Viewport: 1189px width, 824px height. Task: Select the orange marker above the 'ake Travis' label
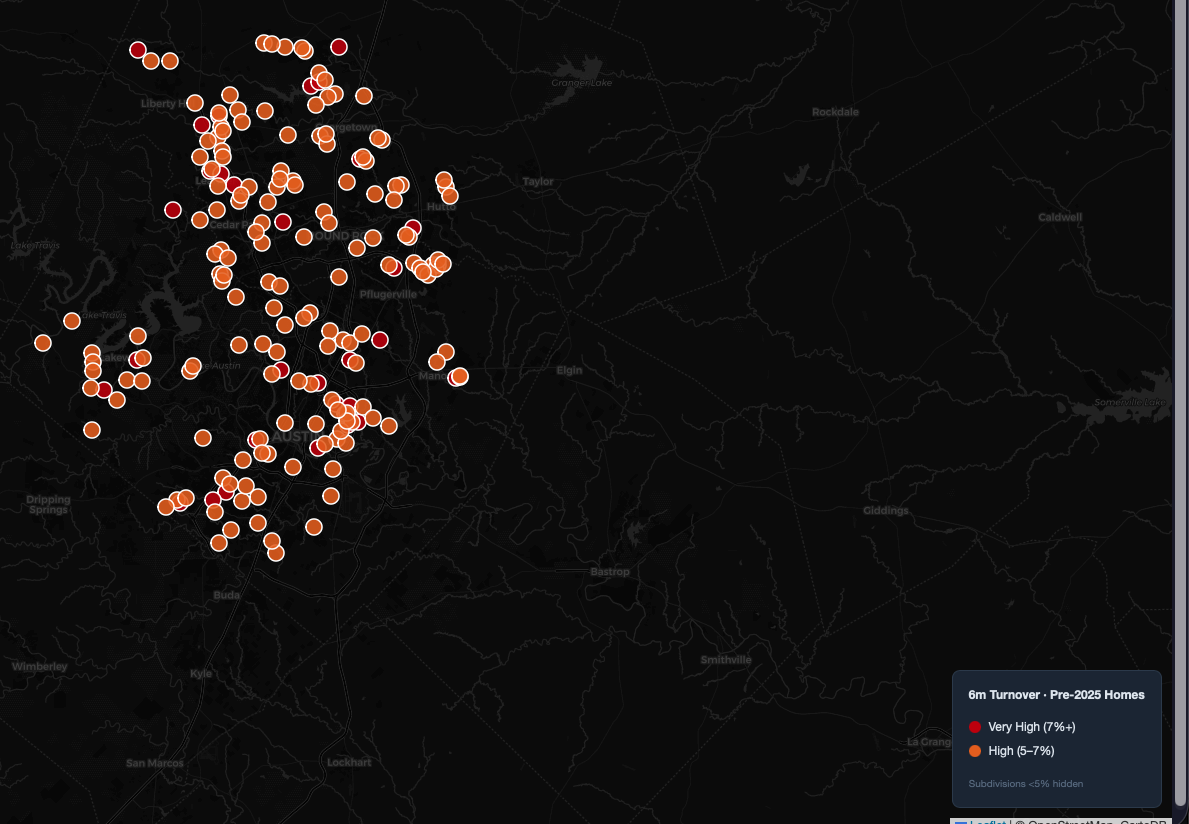coord(72,321)
